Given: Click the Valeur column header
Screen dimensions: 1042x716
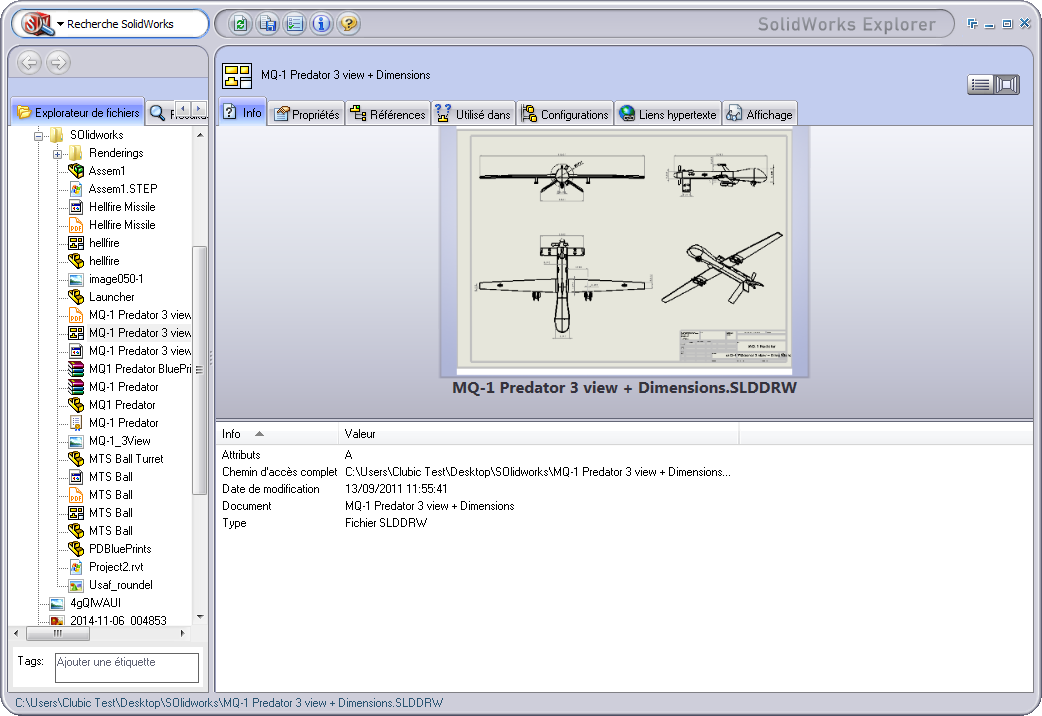Looking at the screenshot, I should (x=538, y=434).
